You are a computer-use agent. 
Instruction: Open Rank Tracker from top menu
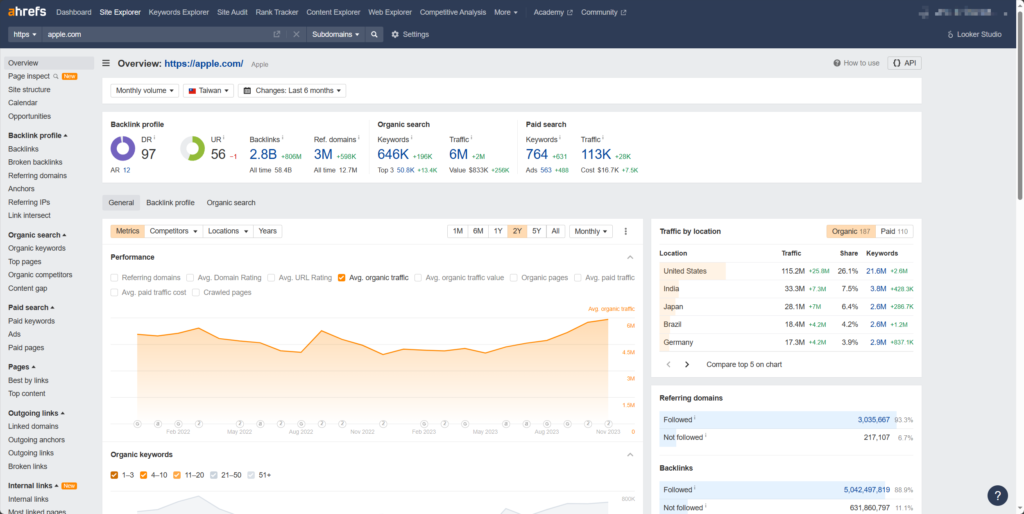(277, 12)
